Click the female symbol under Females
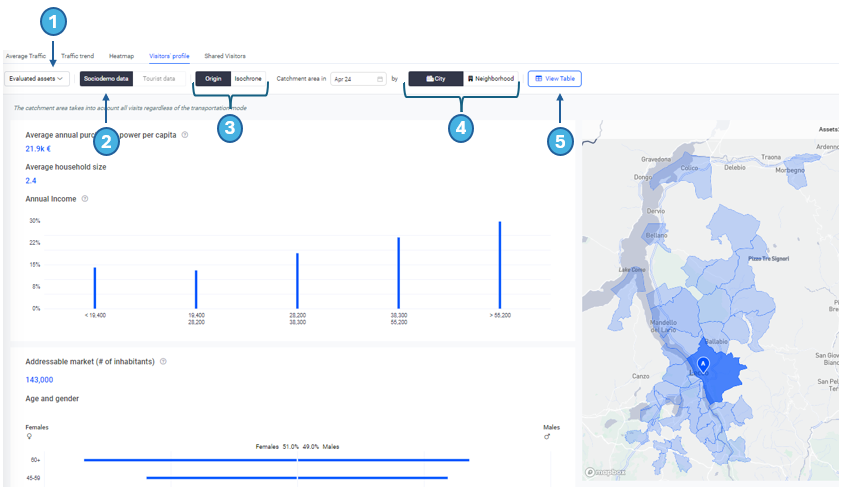Viewport: 841px width, 487px height. 29,437
